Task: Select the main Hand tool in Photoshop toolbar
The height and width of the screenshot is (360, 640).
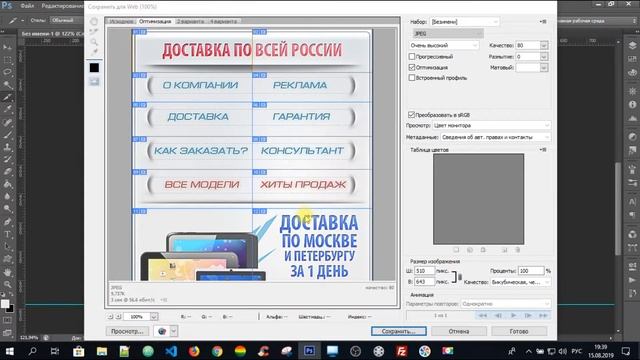Action: [x=7, y=272]
